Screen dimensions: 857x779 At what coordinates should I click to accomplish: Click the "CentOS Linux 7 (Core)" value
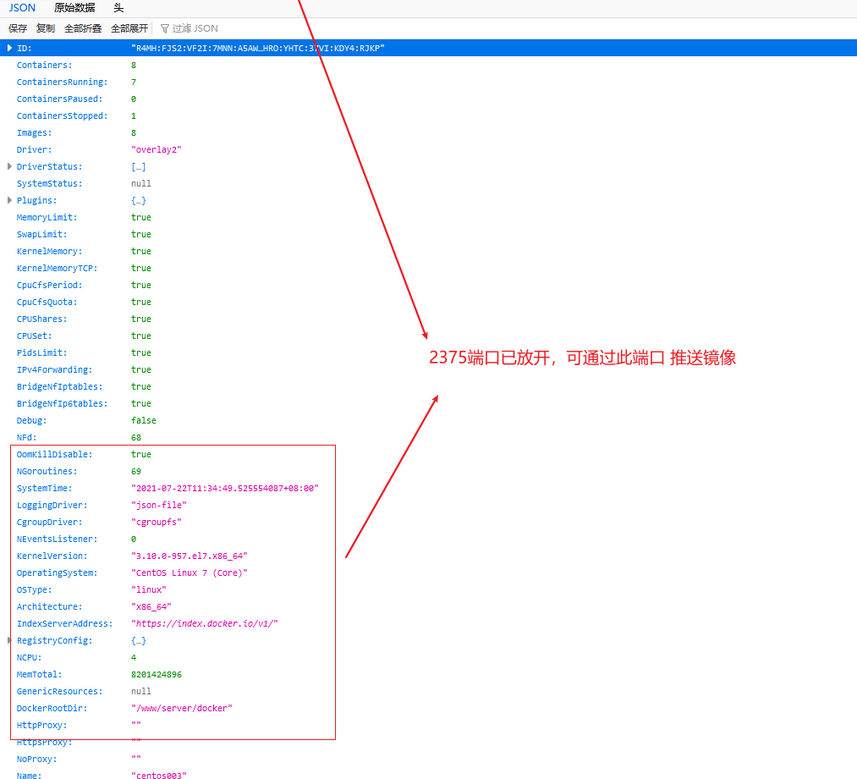[x=189, y=573]
